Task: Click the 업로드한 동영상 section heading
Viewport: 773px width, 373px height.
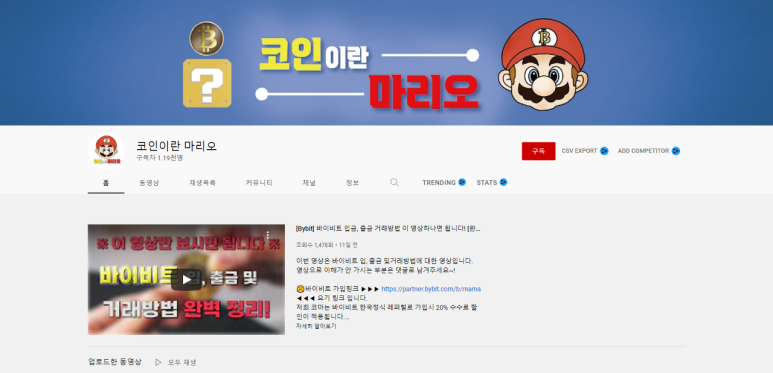Action: click(115, 362)
